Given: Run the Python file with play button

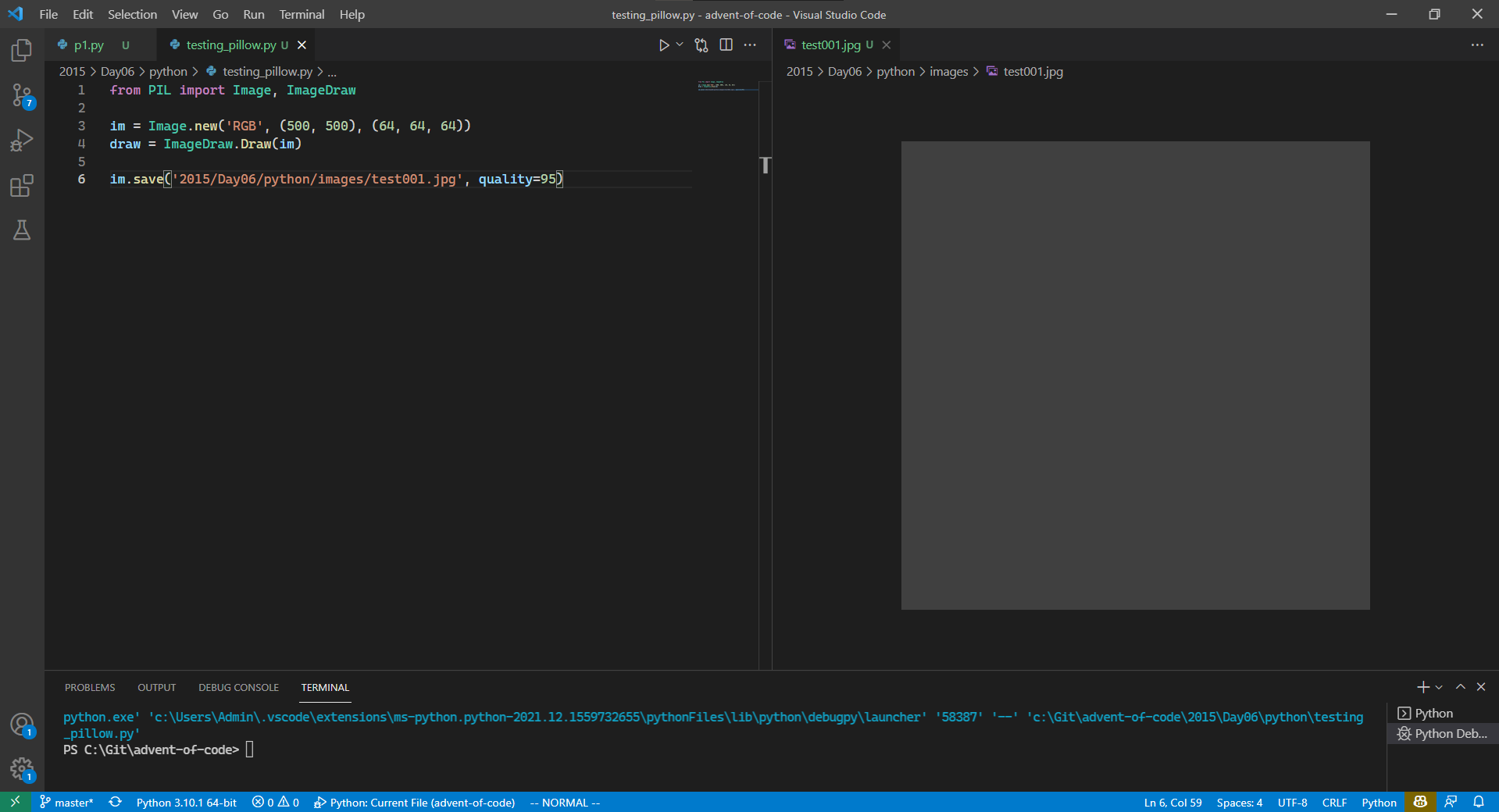Looking at the screenshot, I should 663,45.
